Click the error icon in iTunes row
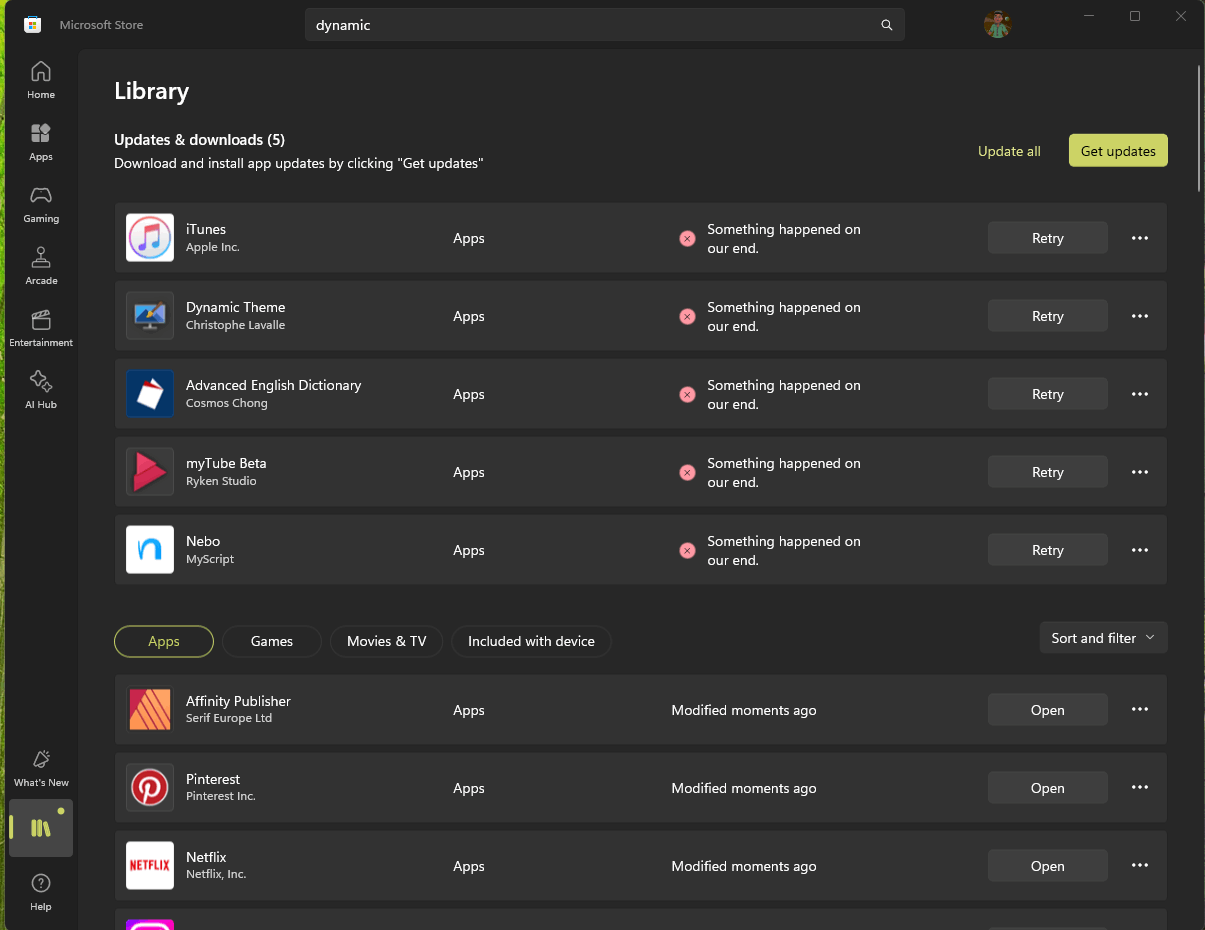Image resolution: width=1205 pixels, height=930 pixels. click(687, 238)
